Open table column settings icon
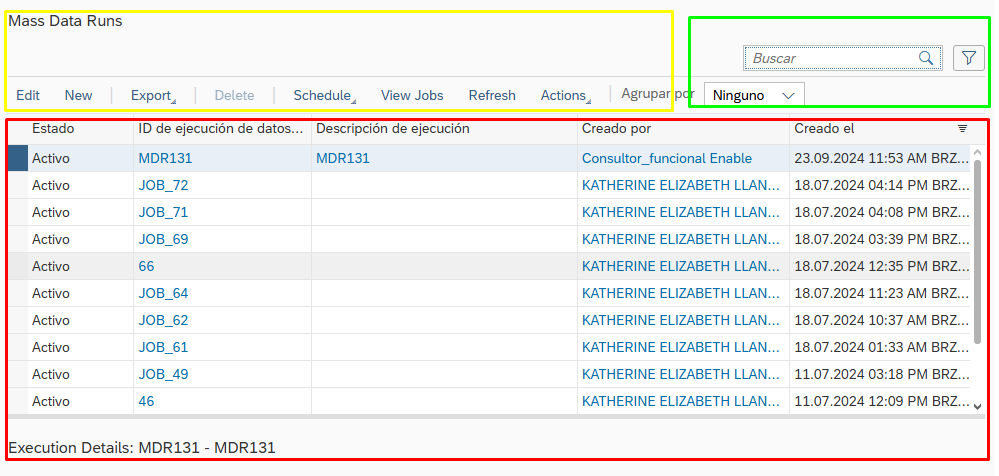The height and width of the screenshot is (476, 999). click(962, 129)
